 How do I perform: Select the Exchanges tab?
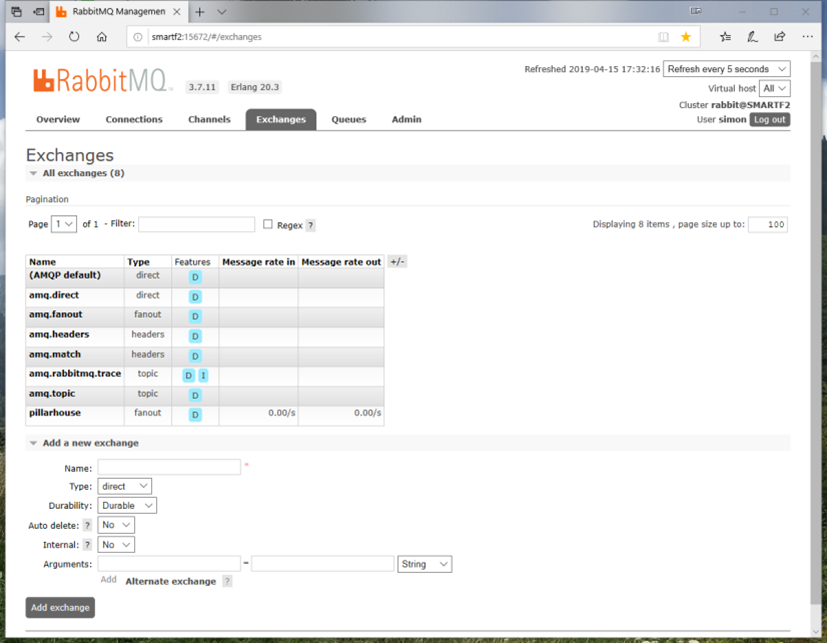coord(281,119)
